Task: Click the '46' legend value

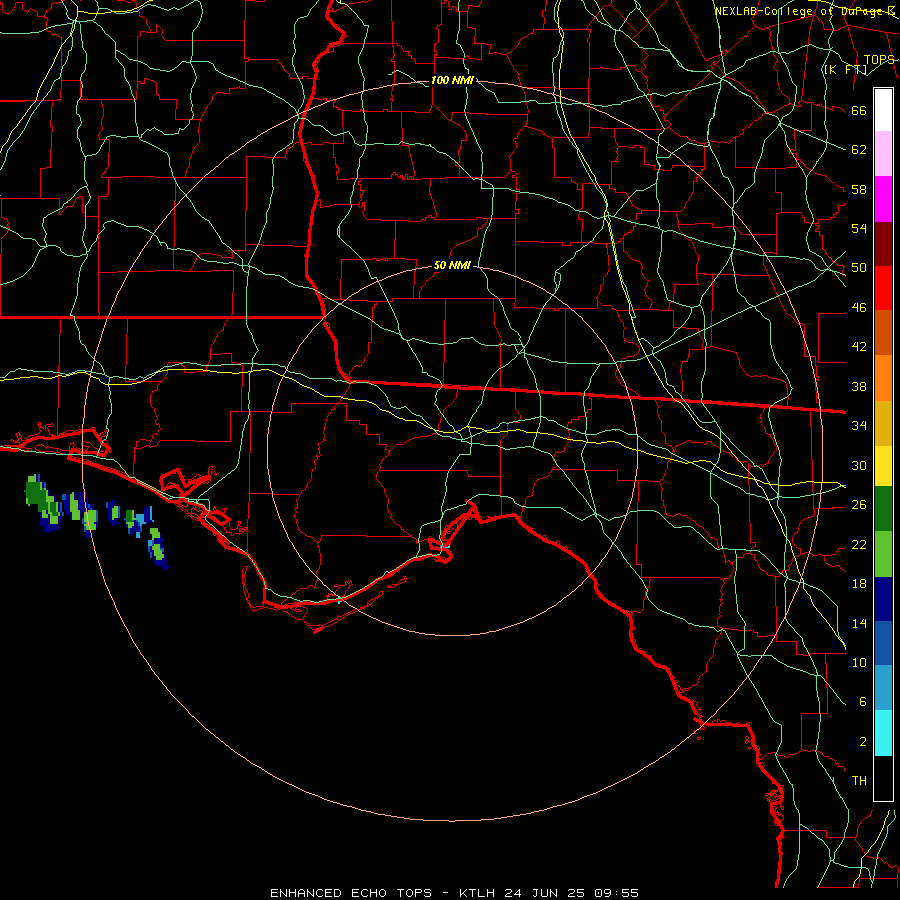Action: (x=859, y=308)
